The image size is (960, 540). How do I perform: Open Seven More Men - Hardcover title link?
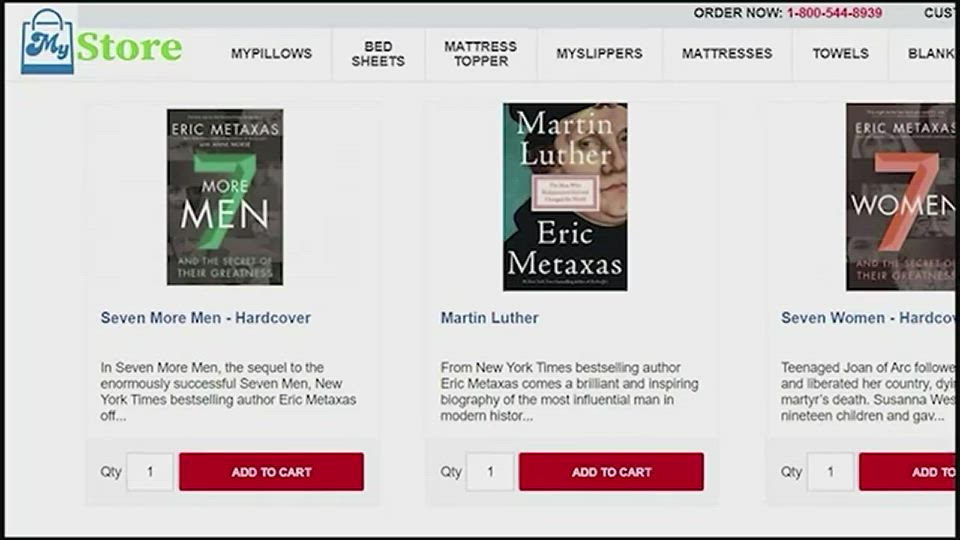point(206,318)
